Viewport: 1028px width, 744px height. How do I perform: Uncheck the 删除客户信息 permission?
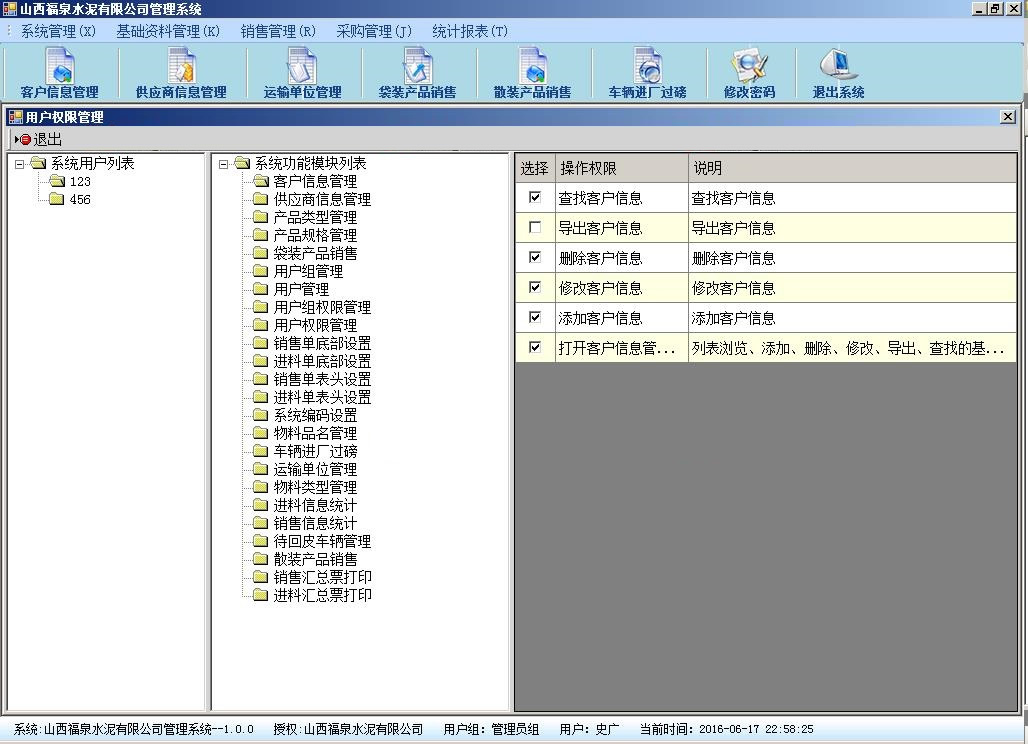tap(535, 258)
